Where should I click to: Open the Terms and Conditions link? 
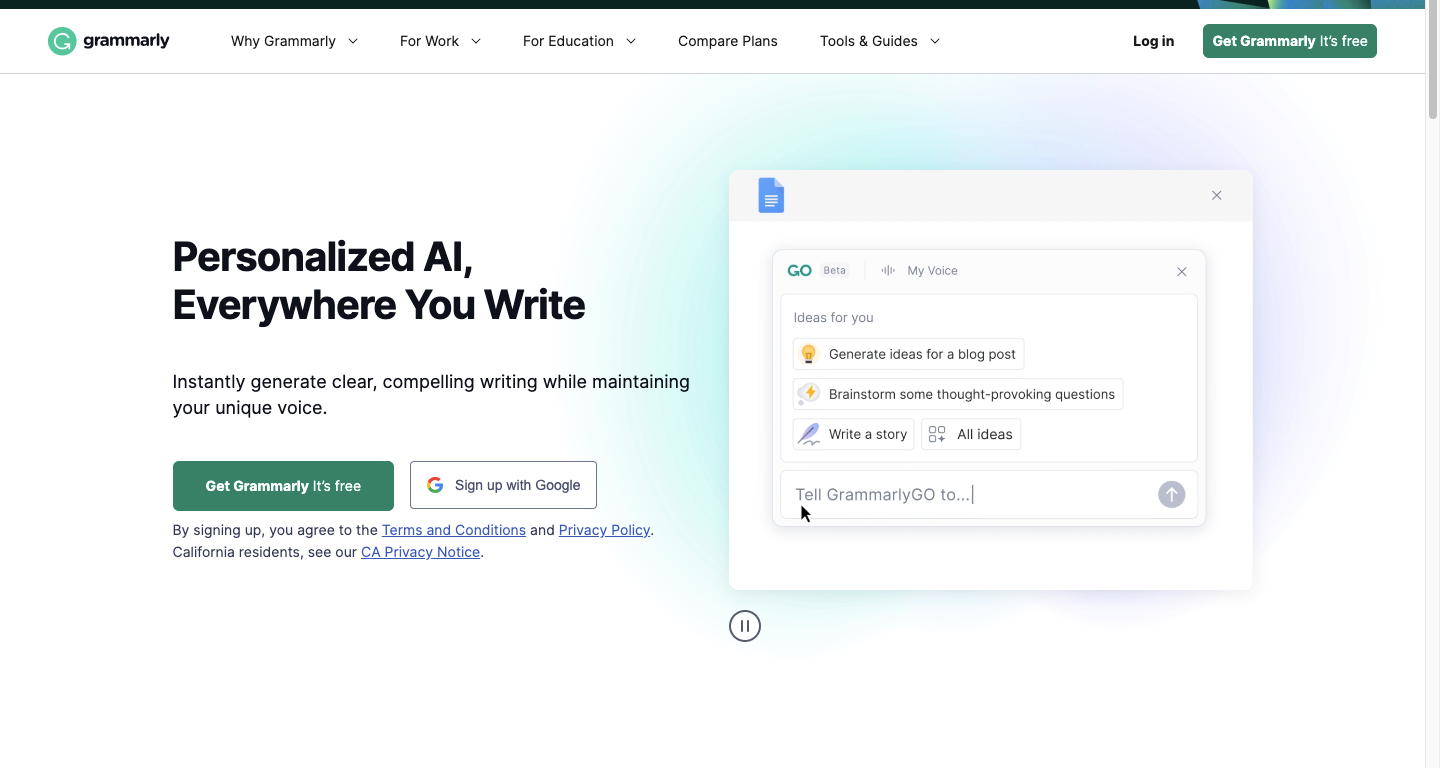coord(454,530)
